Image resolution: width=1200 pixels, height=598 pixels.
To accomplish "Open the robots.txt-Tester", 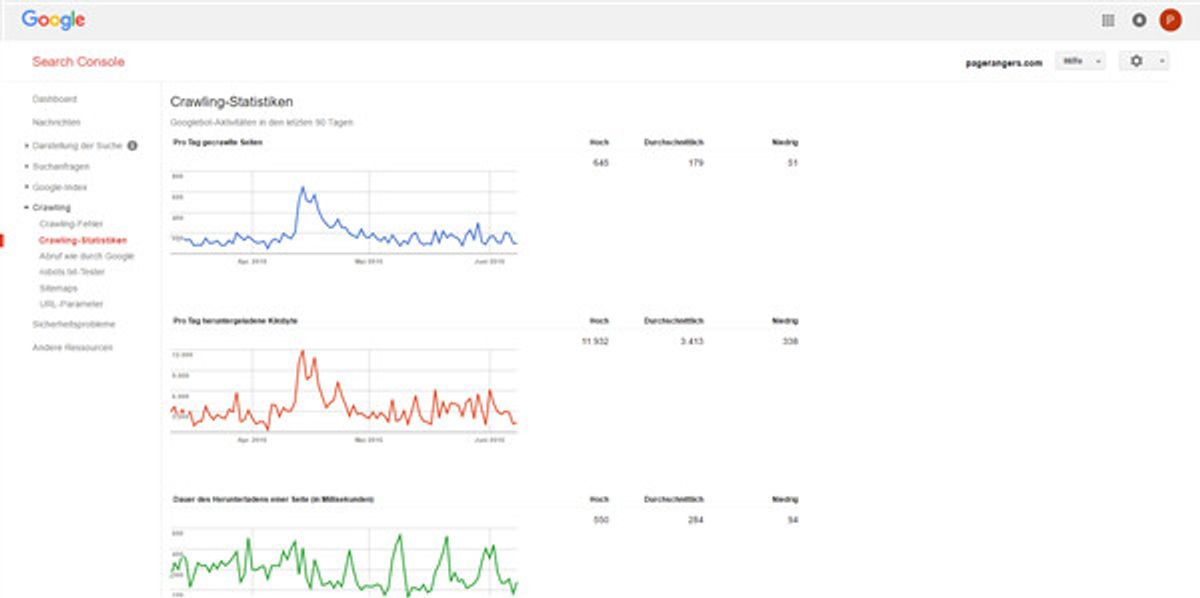I will click(x=72, y=272).
